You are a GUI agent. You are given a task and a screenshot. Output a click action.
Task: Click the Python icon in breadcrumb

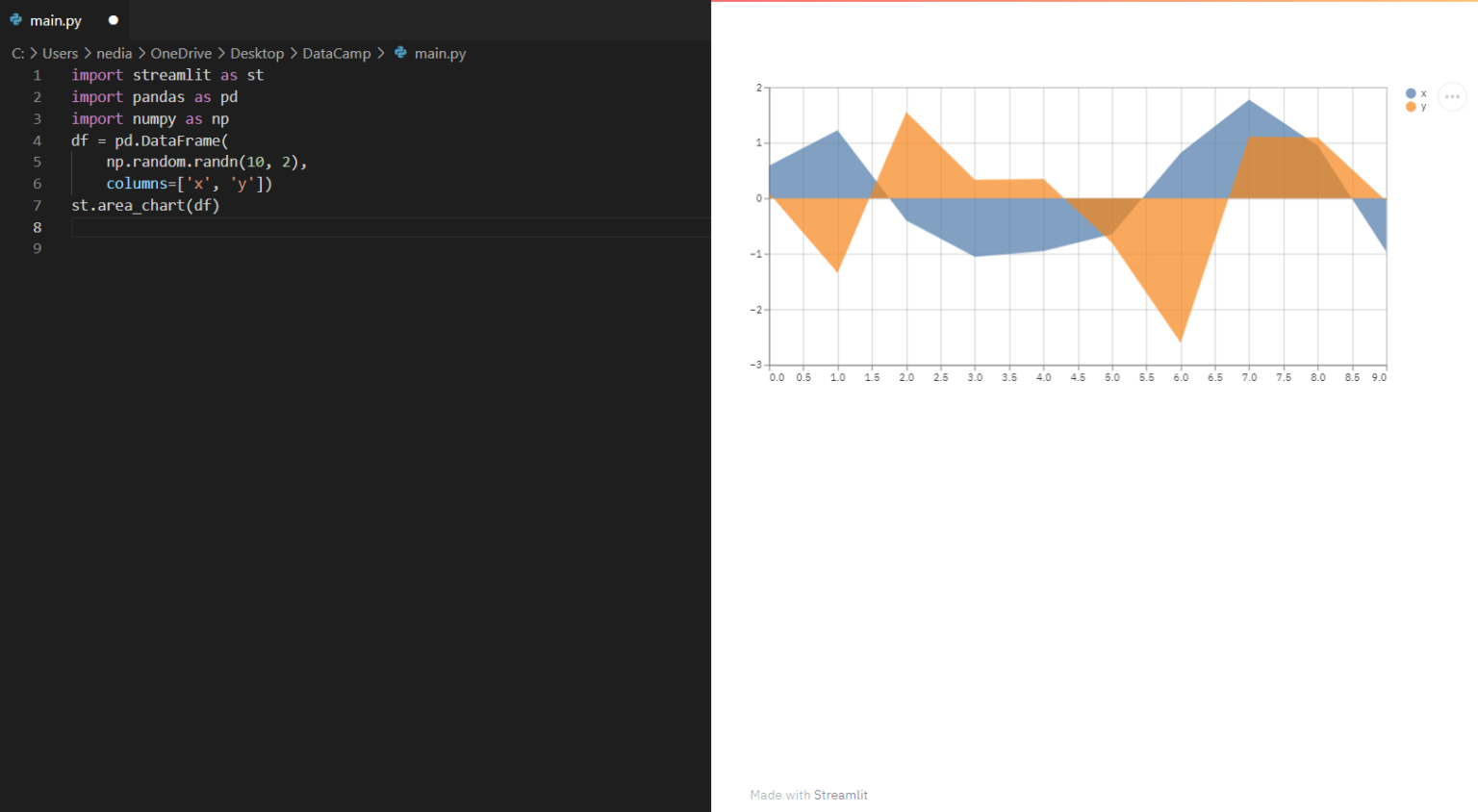pos(400,53)
